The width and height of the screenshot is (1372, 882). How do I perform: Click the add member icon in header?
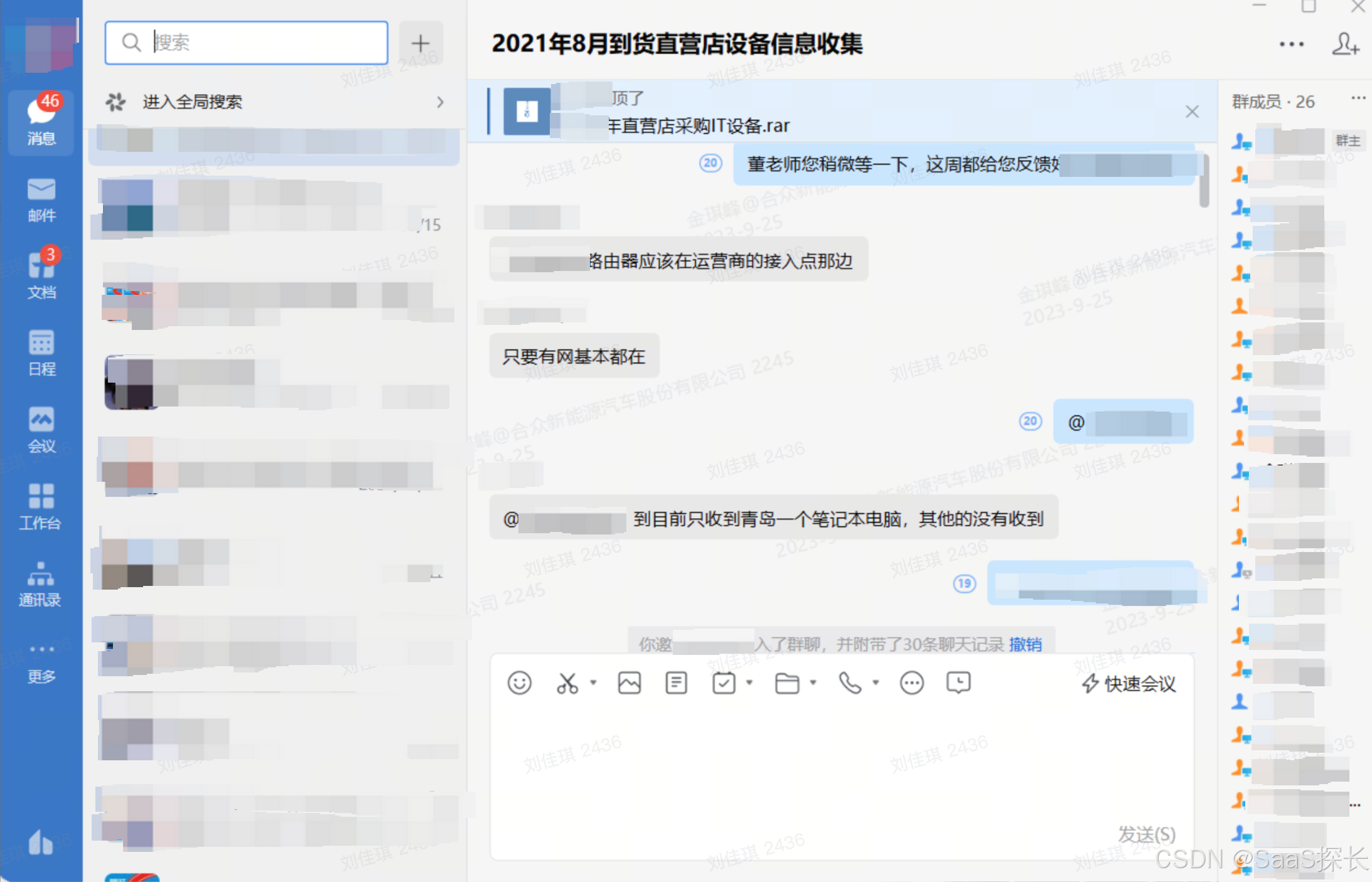click(x=1345, y=44)
